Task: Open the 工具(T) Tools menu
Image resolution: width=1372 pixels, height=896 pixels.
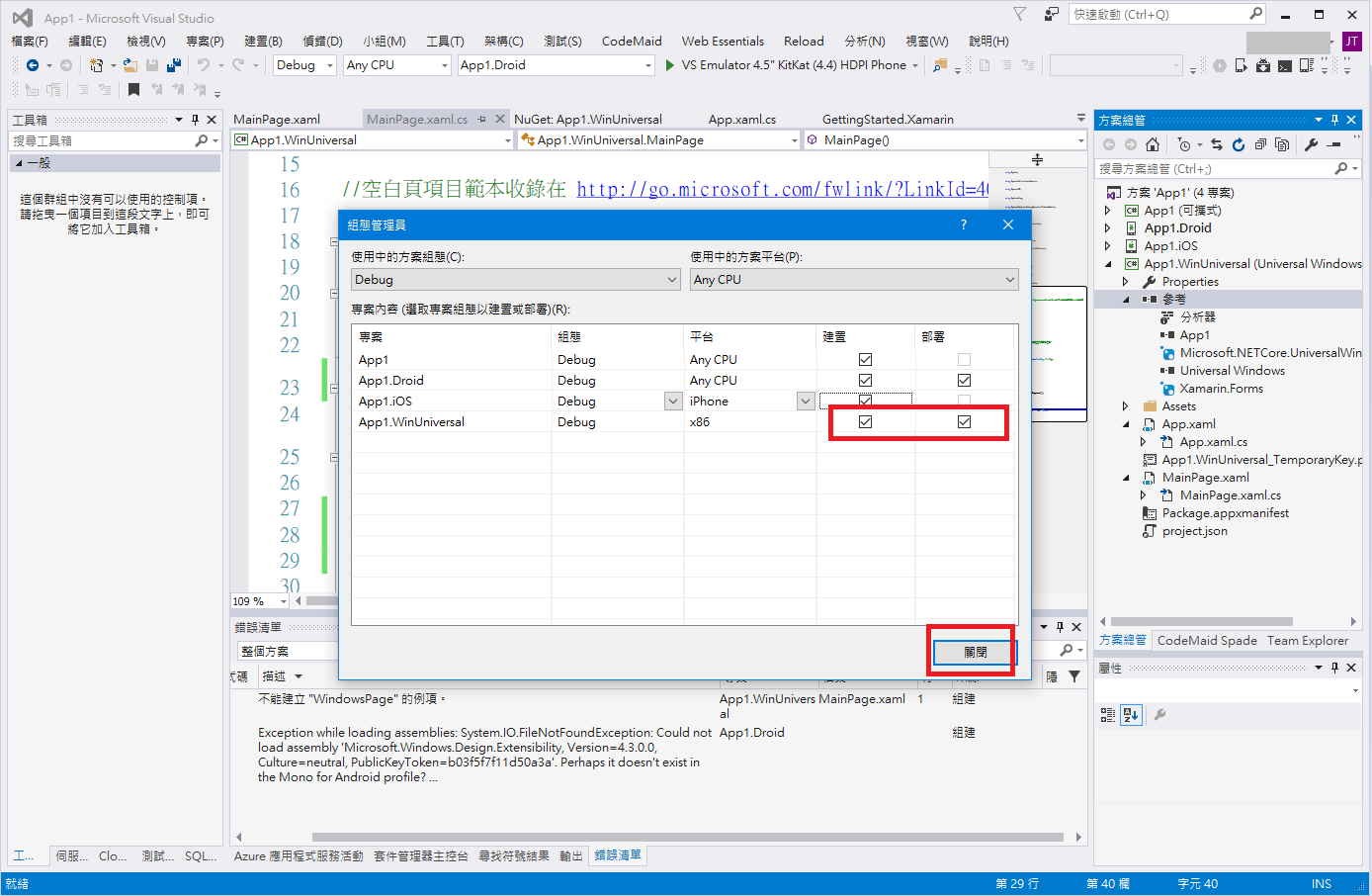Action: tap(445, 41)
